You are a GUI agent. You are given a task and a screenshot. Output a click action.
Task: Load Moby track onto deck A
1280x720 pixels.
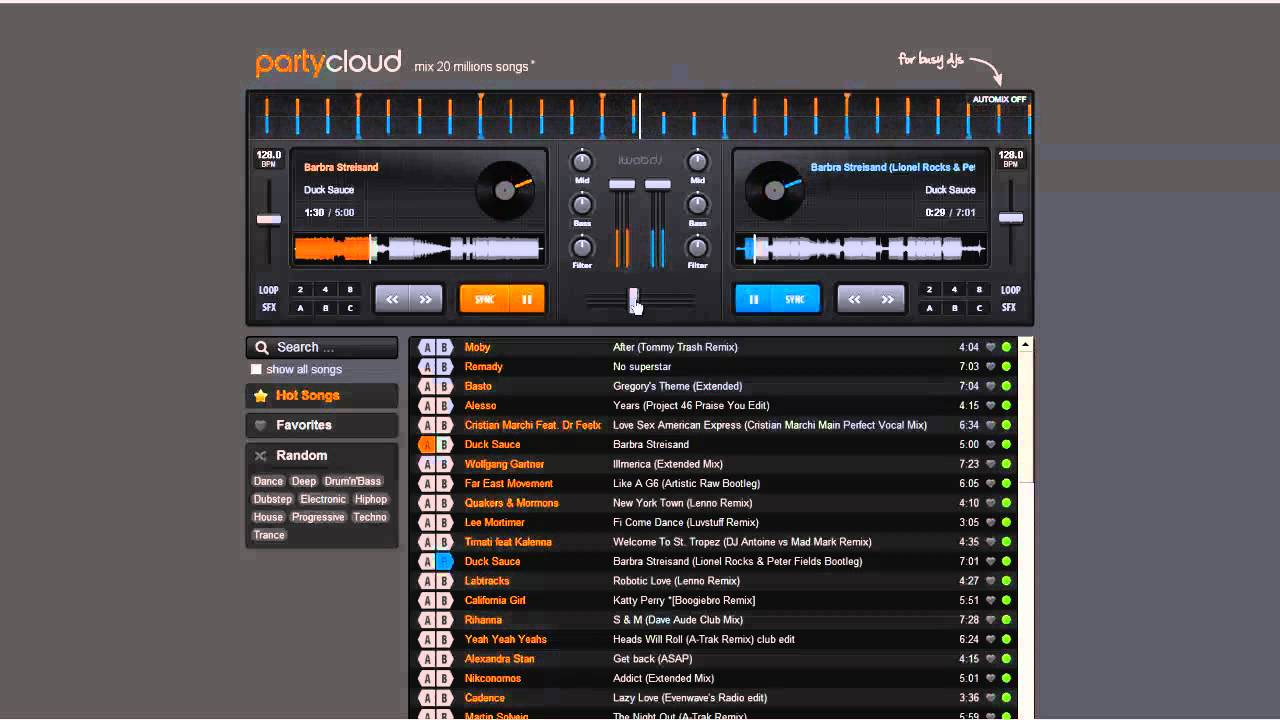coord(427,347)
